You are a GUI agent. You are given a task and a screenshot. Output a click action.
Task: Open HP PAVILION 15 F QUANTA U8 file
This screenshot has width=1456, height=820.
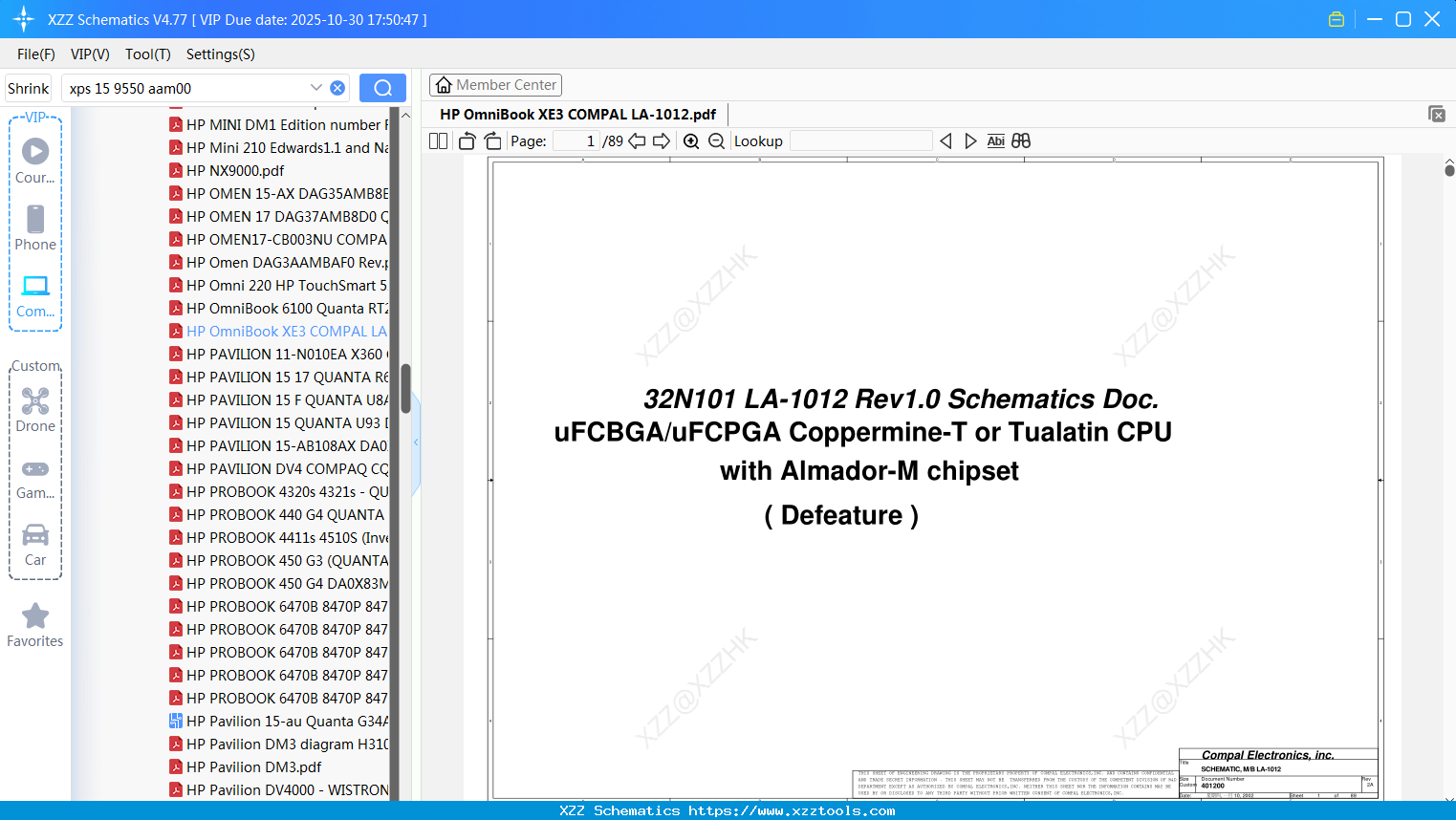(x=279, y=399)
